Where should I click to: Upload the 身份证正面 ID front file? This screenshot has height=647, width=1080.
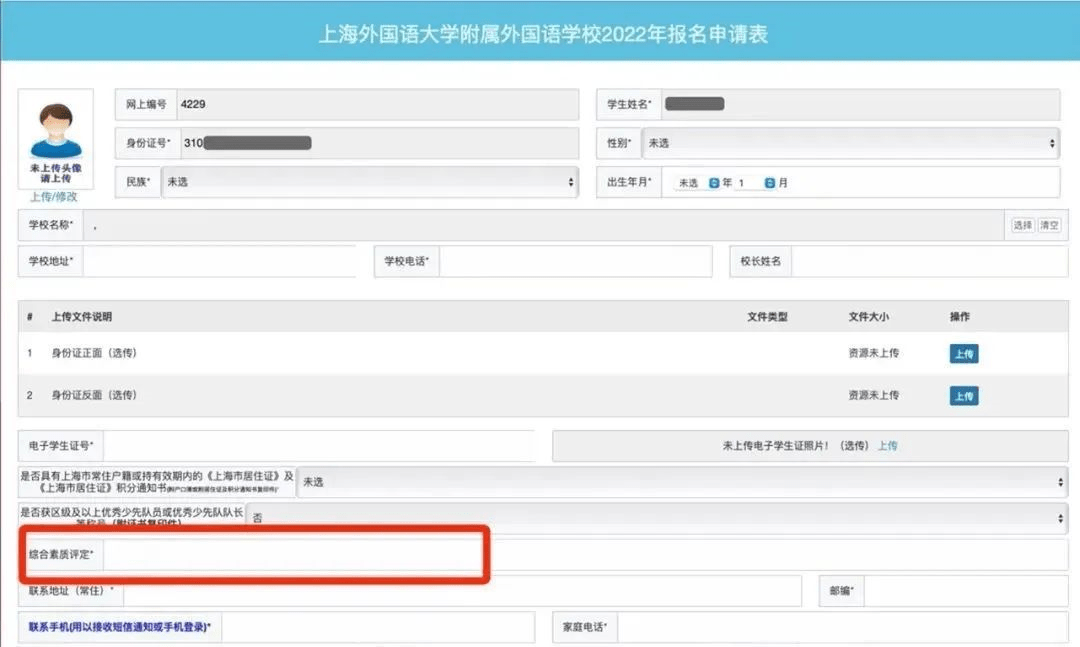tap(963, 354)
